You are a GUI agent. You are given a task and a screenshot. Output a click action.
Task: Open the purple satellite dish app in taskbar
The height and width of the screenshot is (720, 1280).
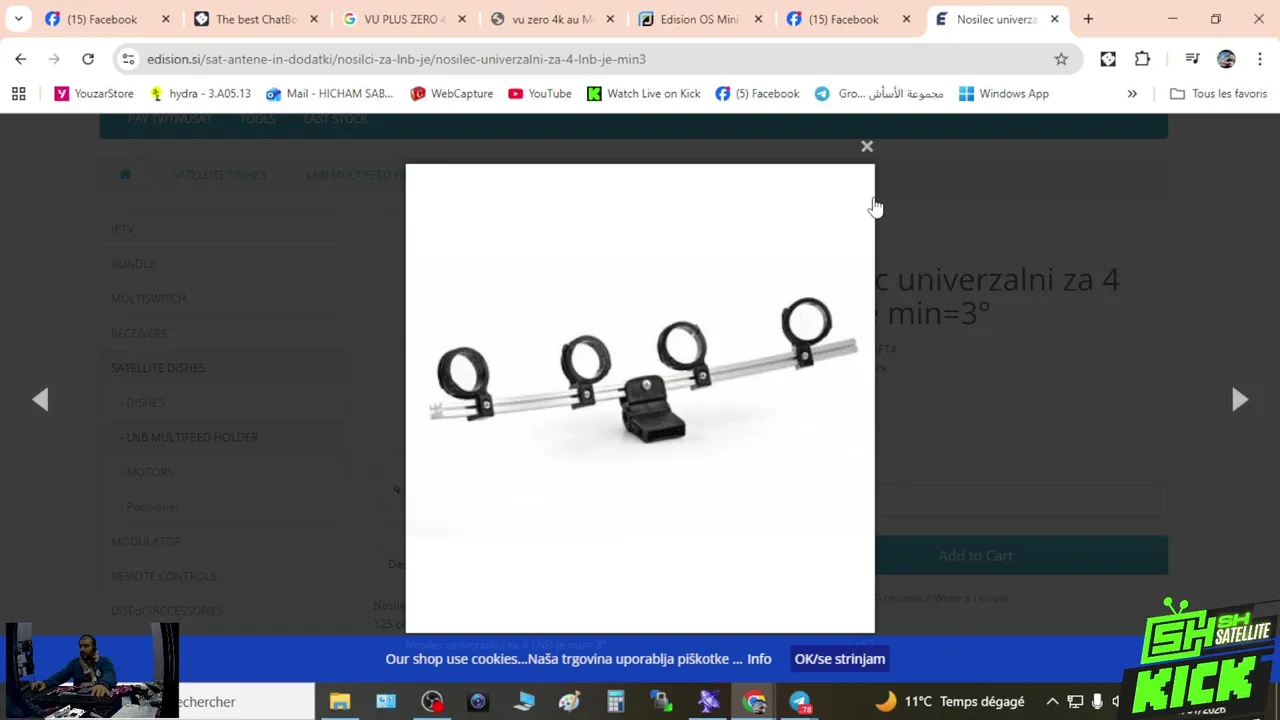click(x=708, y=702)
